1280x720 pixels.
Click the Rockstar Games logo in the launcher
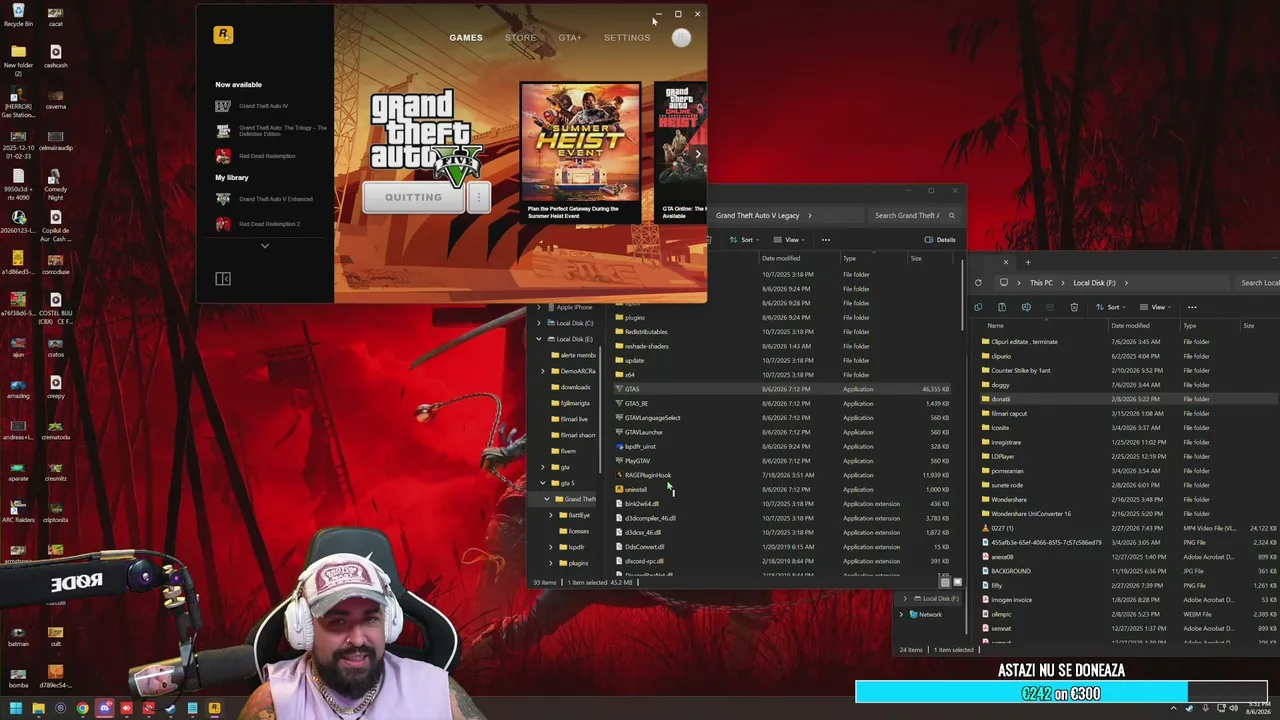tap(223, 35)
